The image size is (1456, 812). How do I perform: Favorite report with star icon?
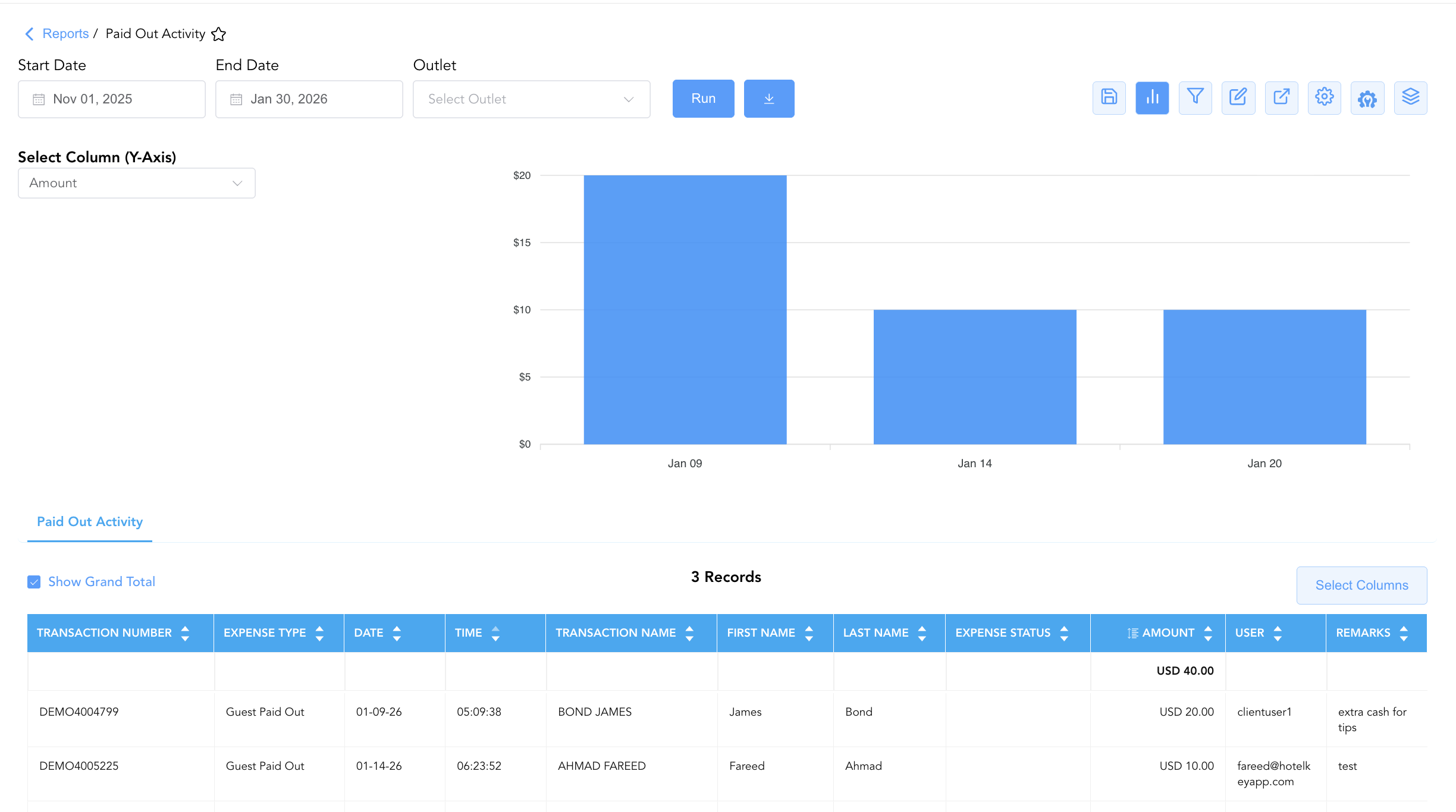[219, 34]
